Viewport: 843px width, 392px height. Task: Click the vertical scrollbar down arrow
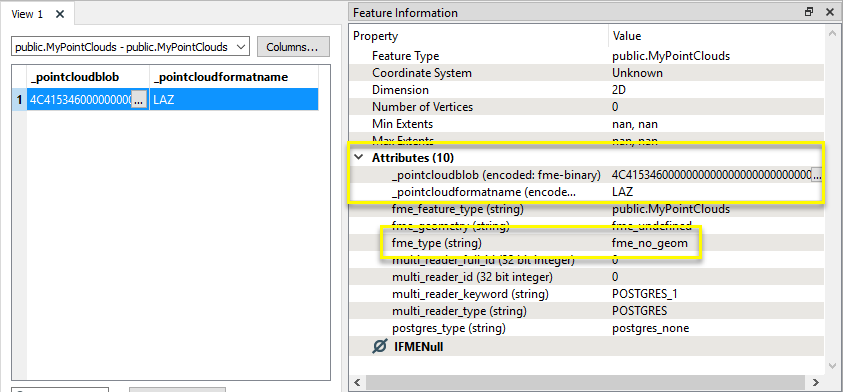(x=833, y=365)
